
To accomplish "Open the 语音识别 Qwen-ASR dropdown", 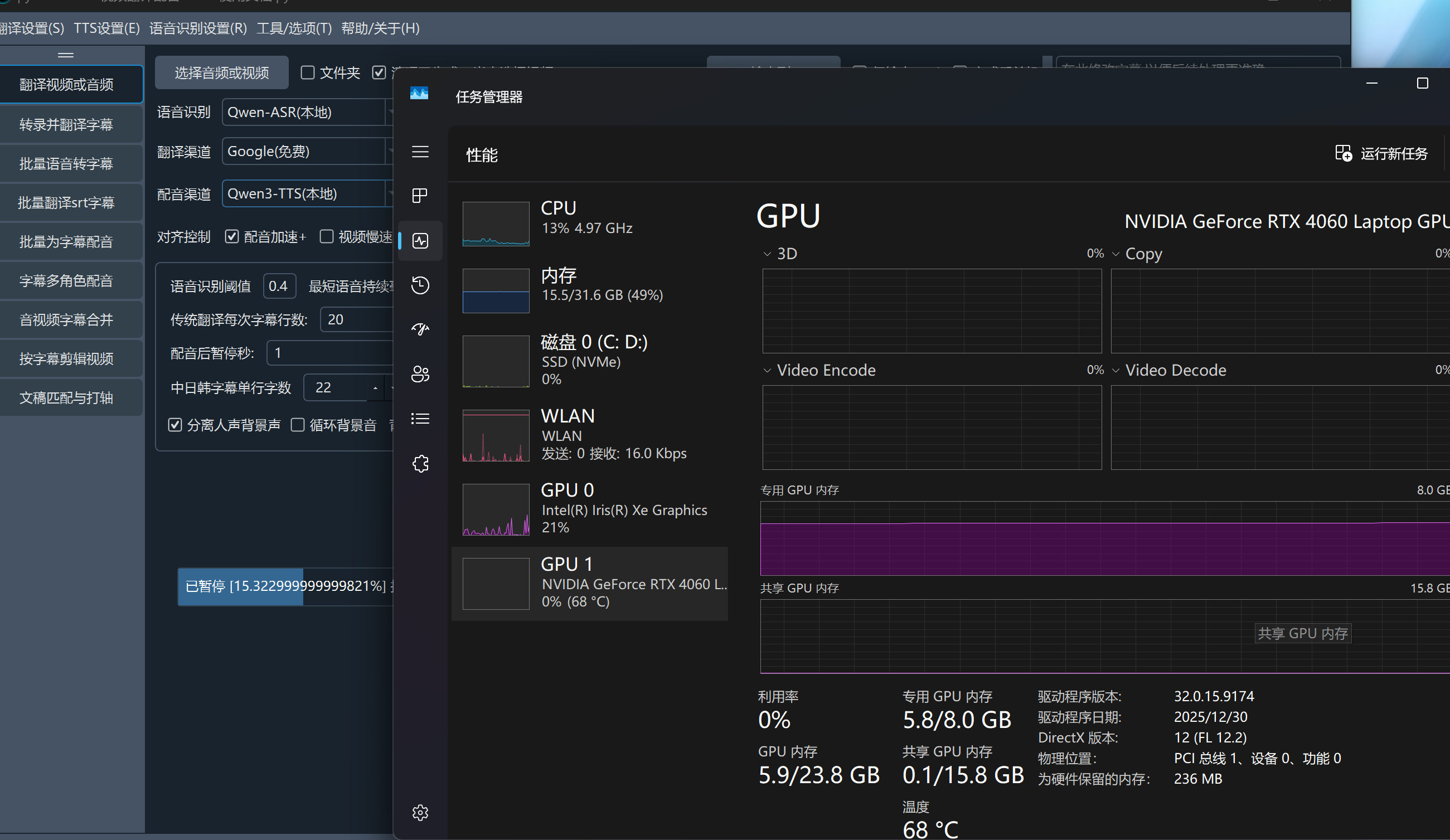I will (x=305, y=112).
